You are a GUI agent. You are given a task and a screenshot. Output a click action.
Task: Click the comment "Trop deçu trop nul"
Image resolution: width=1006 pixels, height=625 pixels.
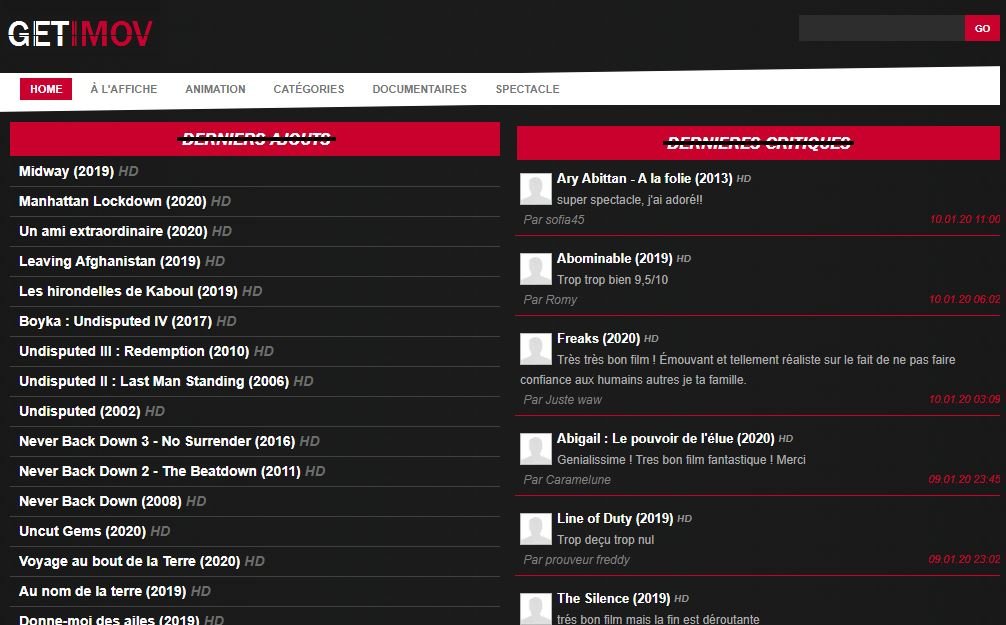click(606, 540)
